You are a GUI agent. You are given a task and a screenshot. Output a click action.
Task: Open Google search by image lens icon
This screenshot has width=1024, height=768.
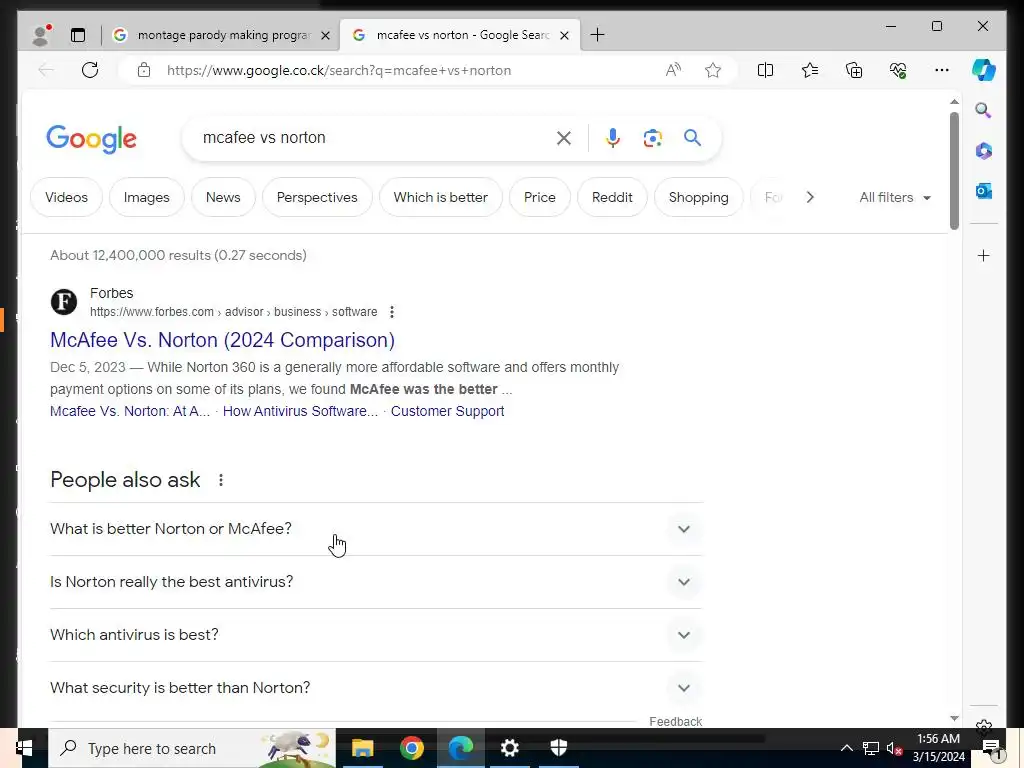click(x=652, y=138)
